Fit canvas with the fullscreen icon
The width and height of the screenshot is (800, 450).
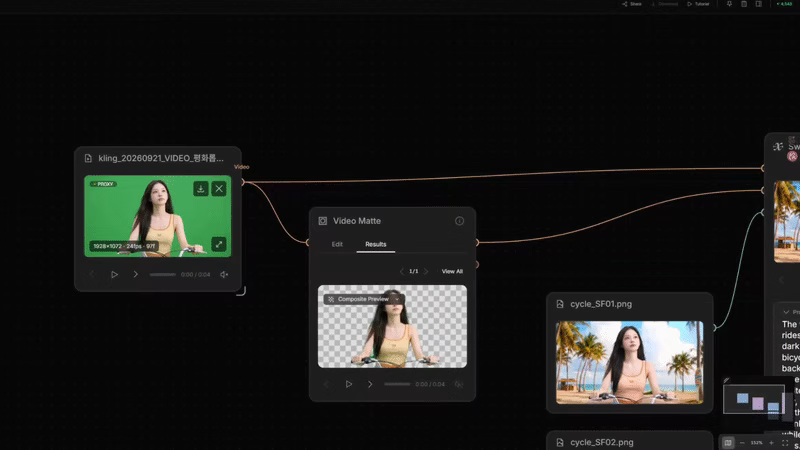coord(785,443)
